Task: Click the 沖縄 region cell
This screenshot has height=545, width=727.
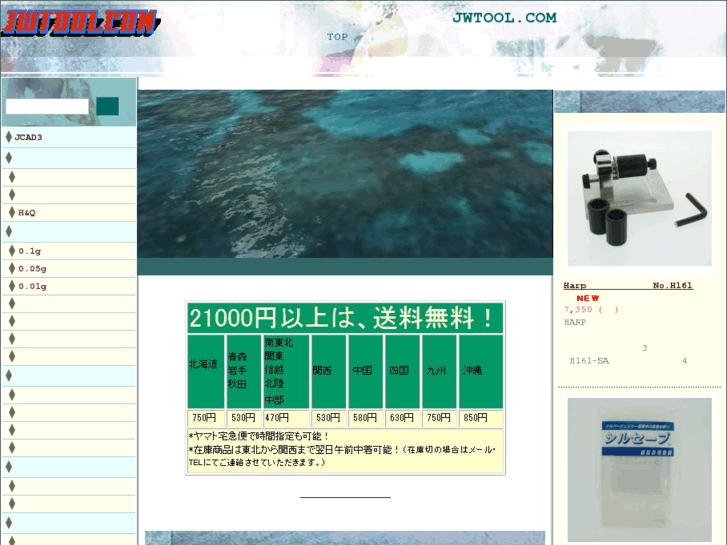Action: [x=481, y=372]
